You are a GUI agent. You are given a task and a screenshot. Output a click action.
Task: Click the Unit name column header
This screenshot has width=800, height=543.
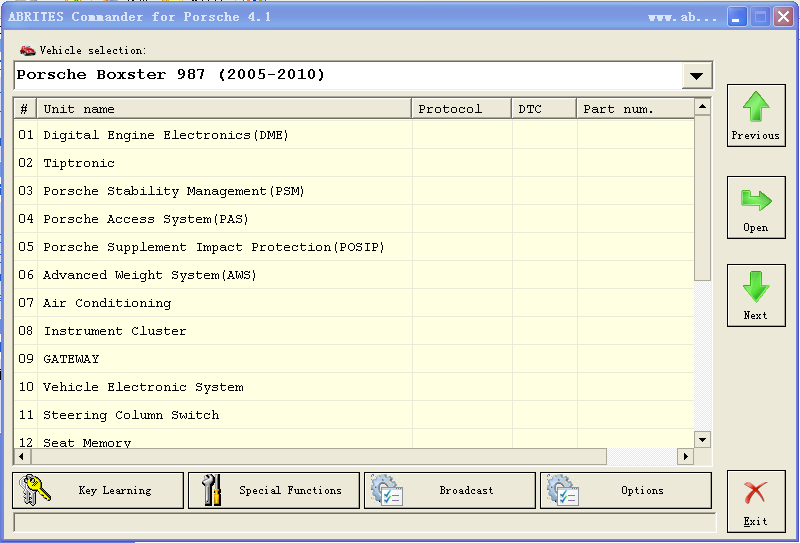[224, 109]
